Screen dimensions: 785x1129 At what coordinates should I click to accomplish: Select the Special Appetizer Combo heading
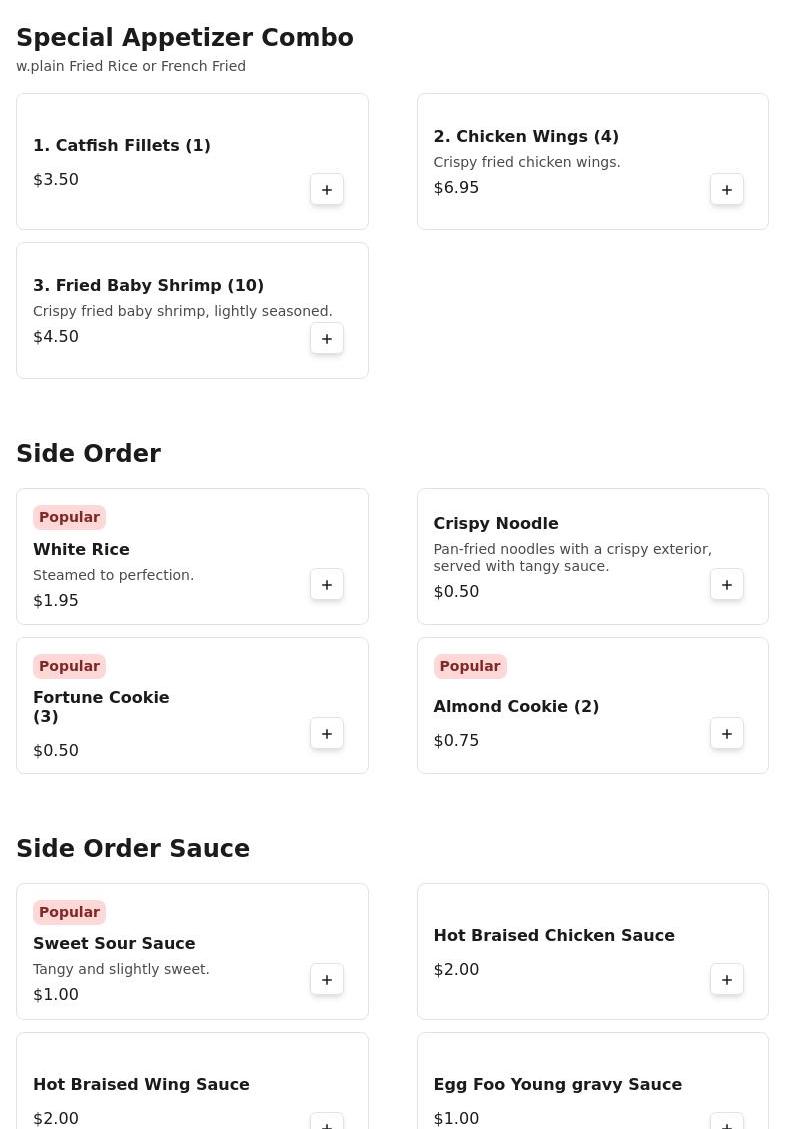(x=185, y=37)
